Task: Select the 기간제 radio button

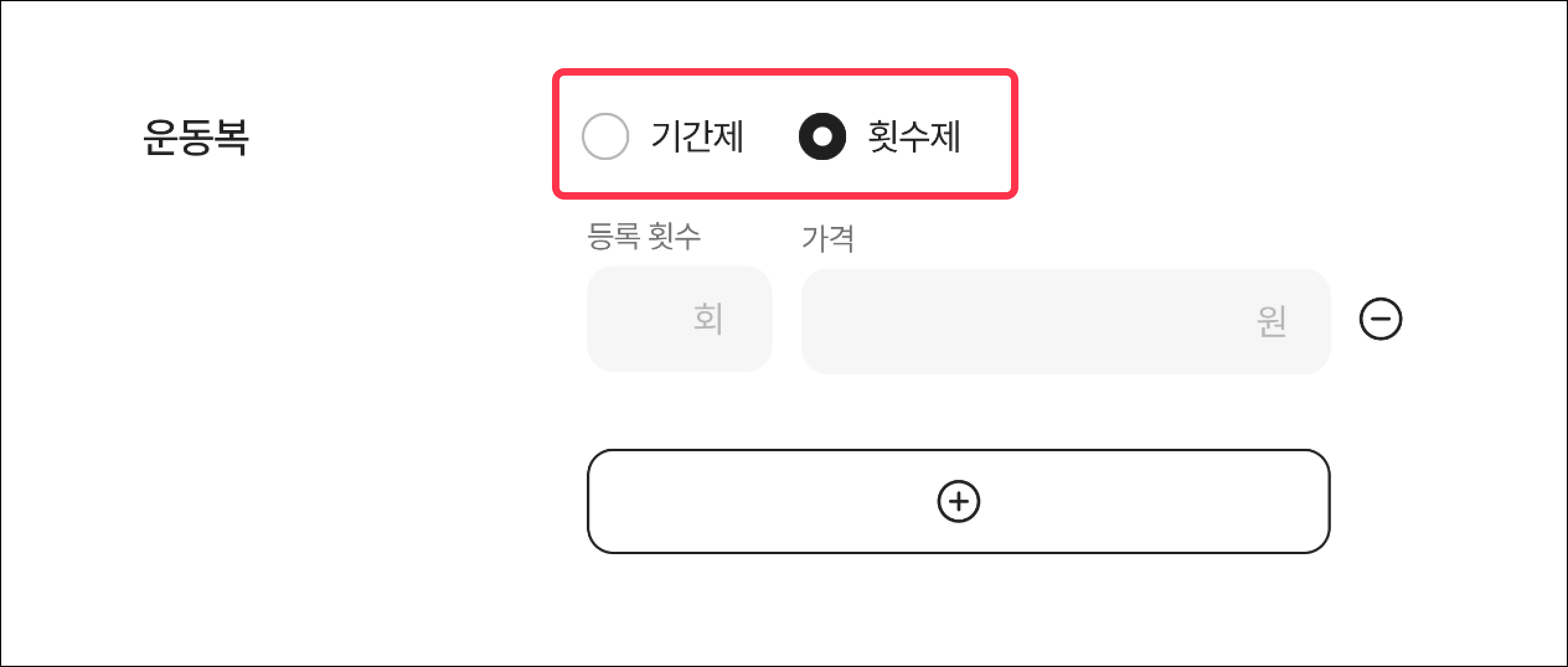Action: pos(605,136)
